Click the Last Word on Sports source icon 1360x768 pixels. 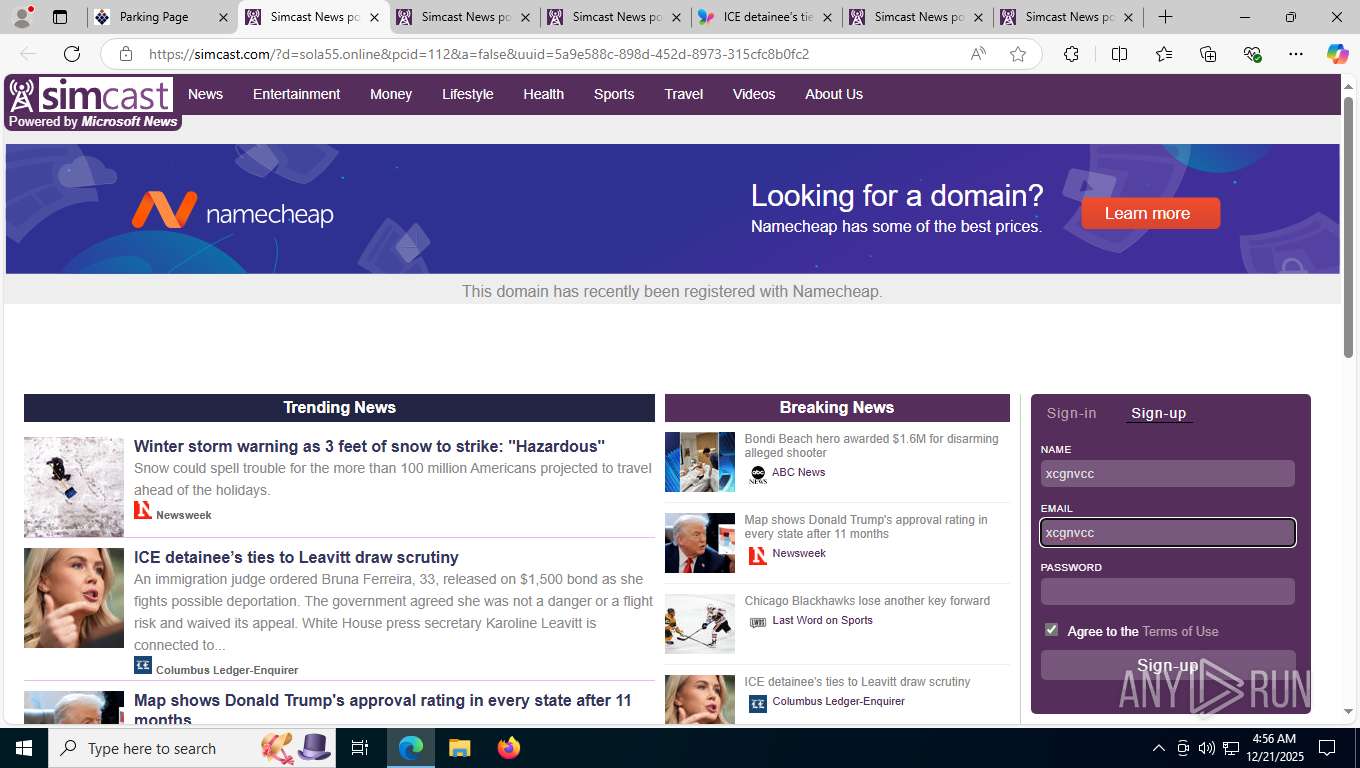pos(758,621)
